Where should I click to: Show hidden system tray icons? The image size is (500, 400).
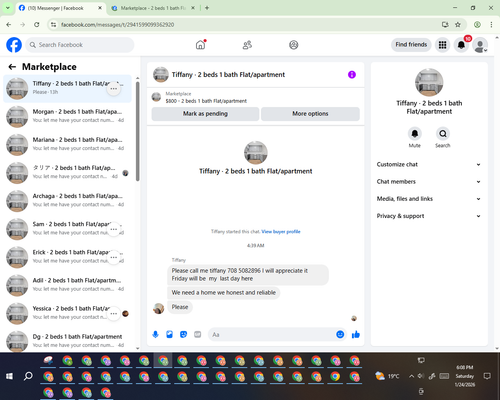412,376
